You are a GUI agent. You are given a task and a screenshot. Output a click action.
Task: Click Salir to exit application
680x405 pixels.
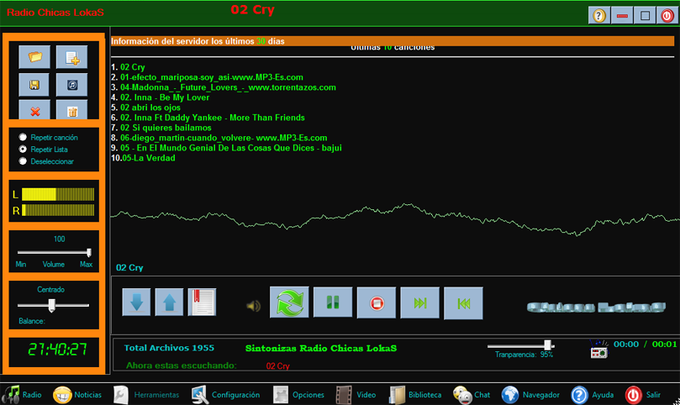point(643,395)
